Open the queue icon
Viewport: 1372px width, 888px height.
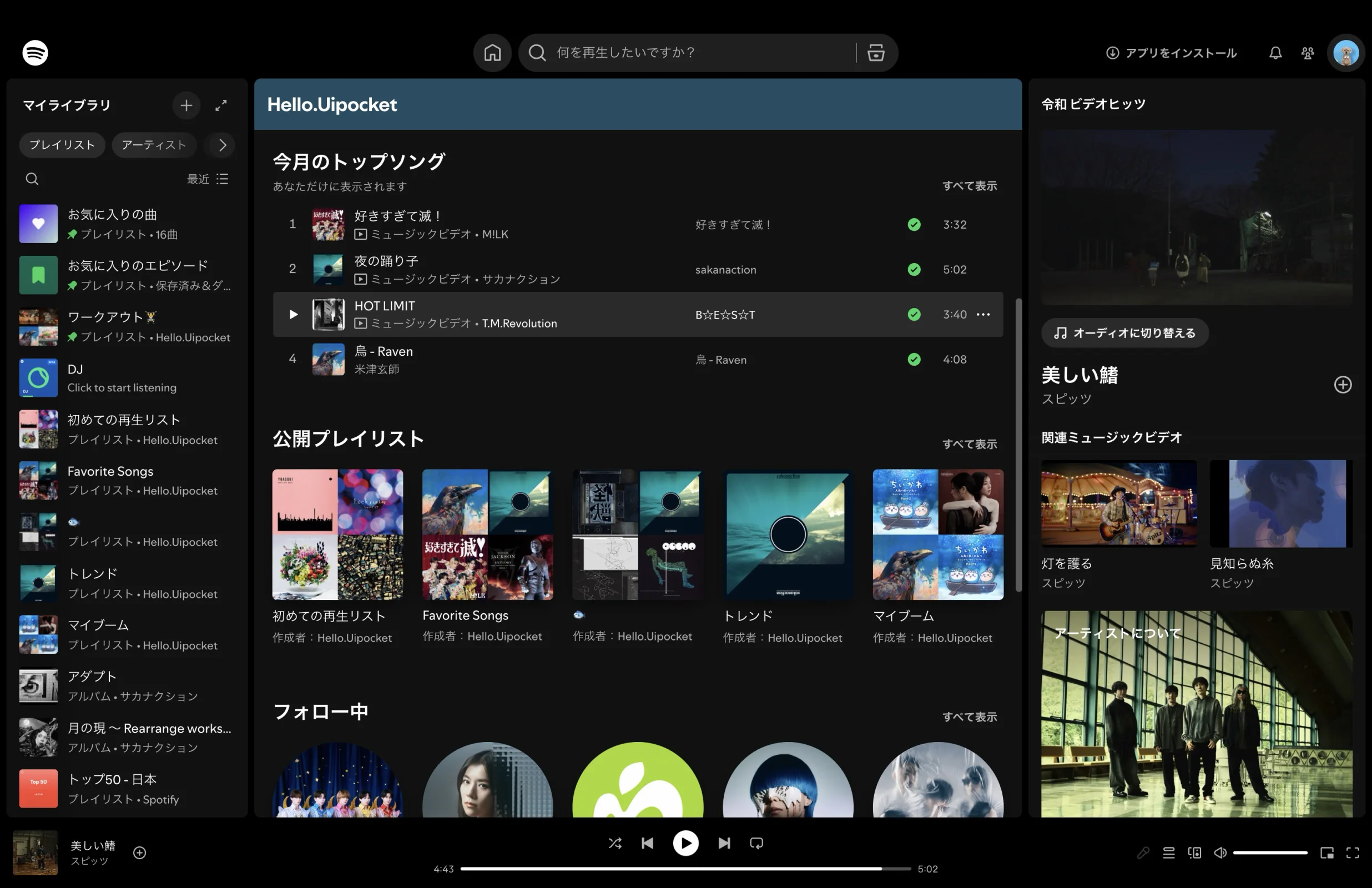click(x=1168, y=853)
